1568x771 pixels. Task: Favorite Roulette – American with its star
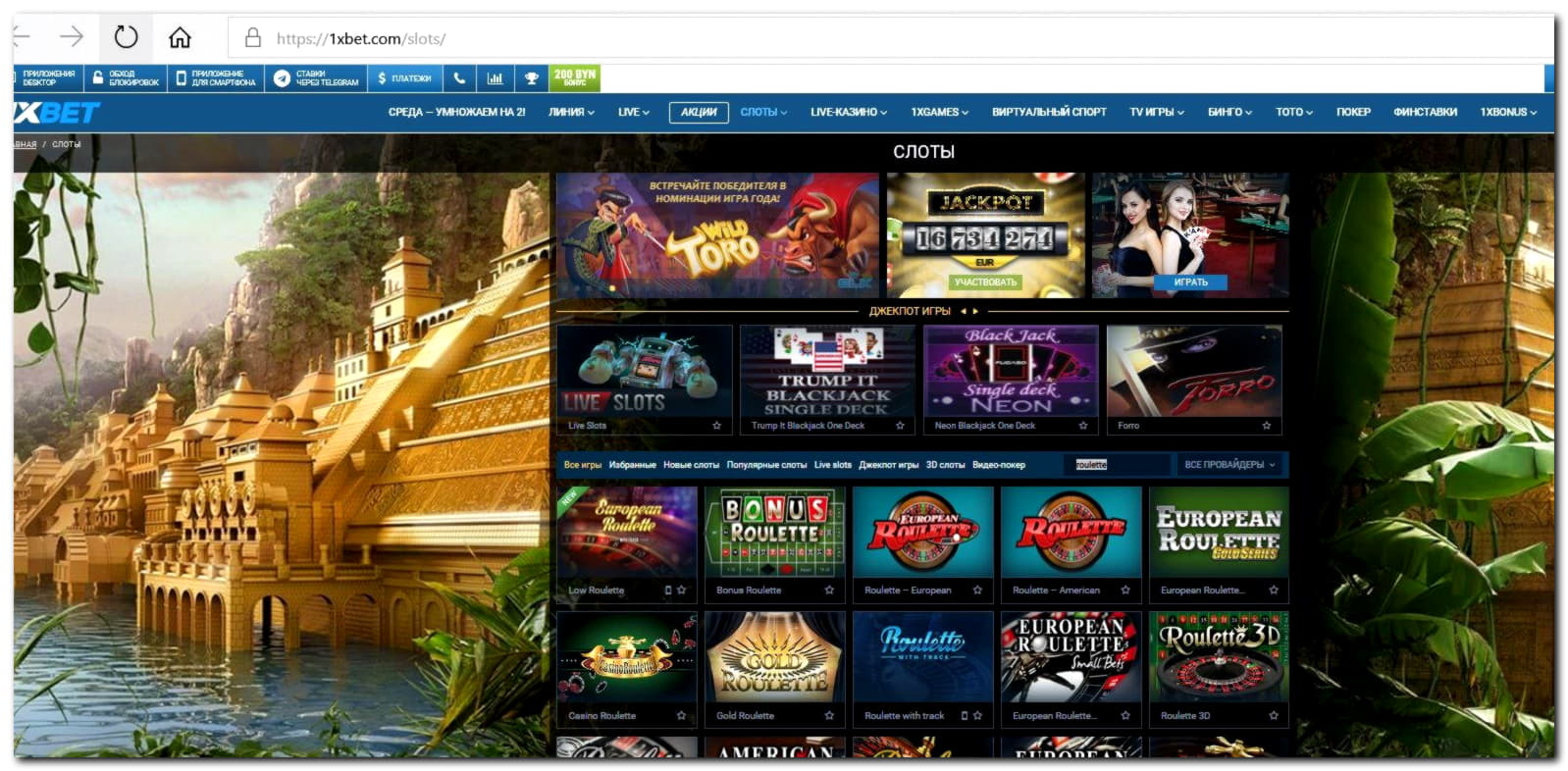pos(1125,591)
